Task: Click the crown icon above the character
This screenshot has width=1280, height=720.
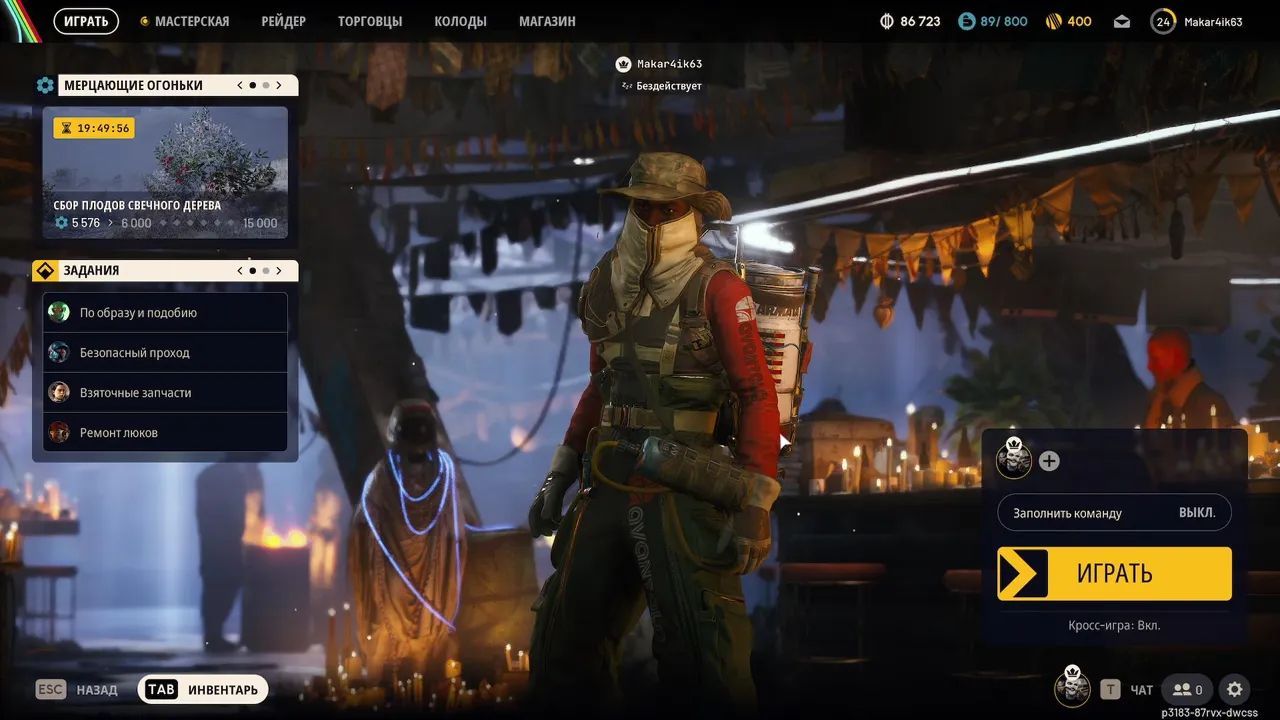Action: tap(625, 64)
